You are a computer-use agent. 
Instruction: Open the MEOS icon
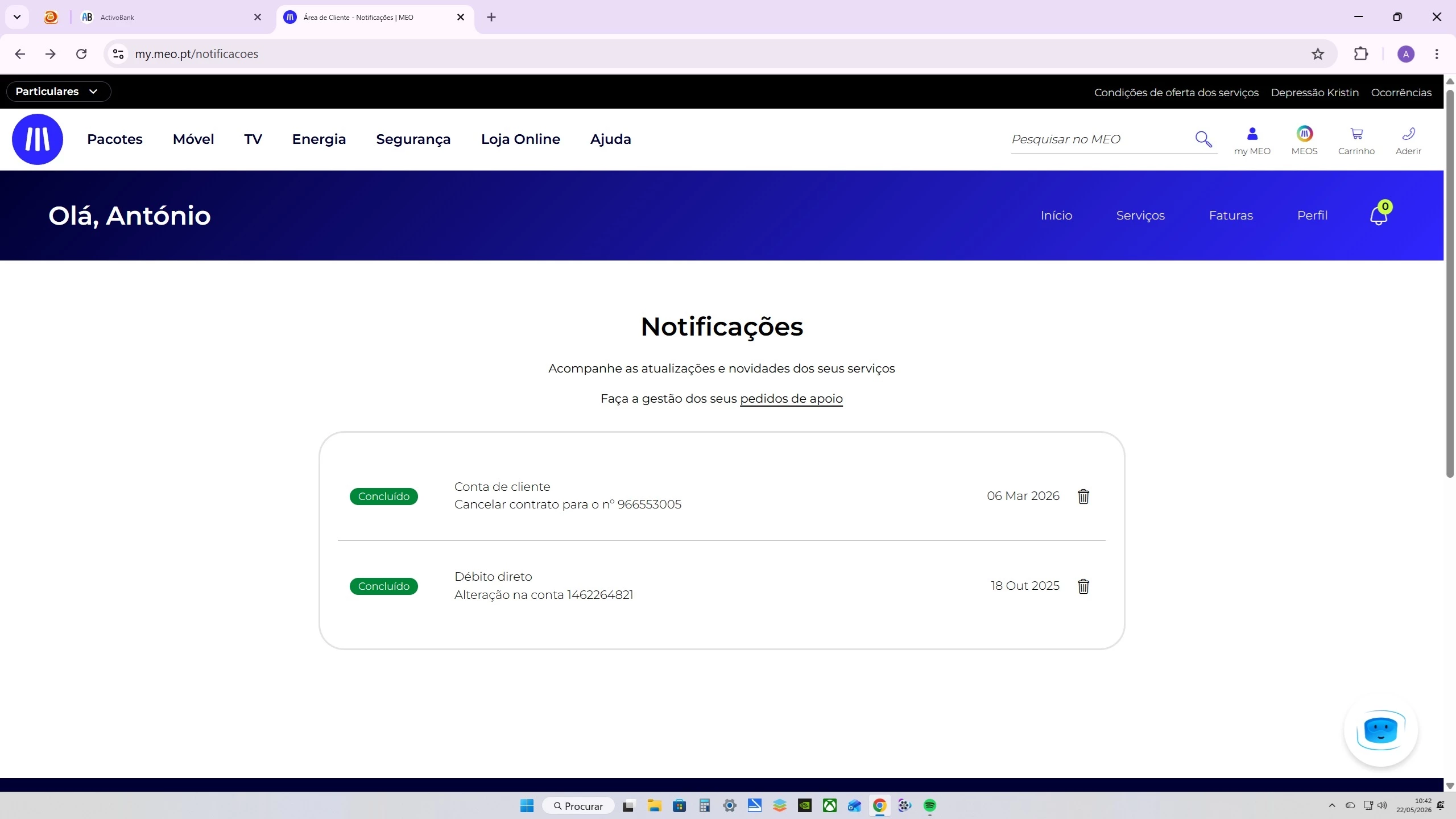coord(1304,140)
